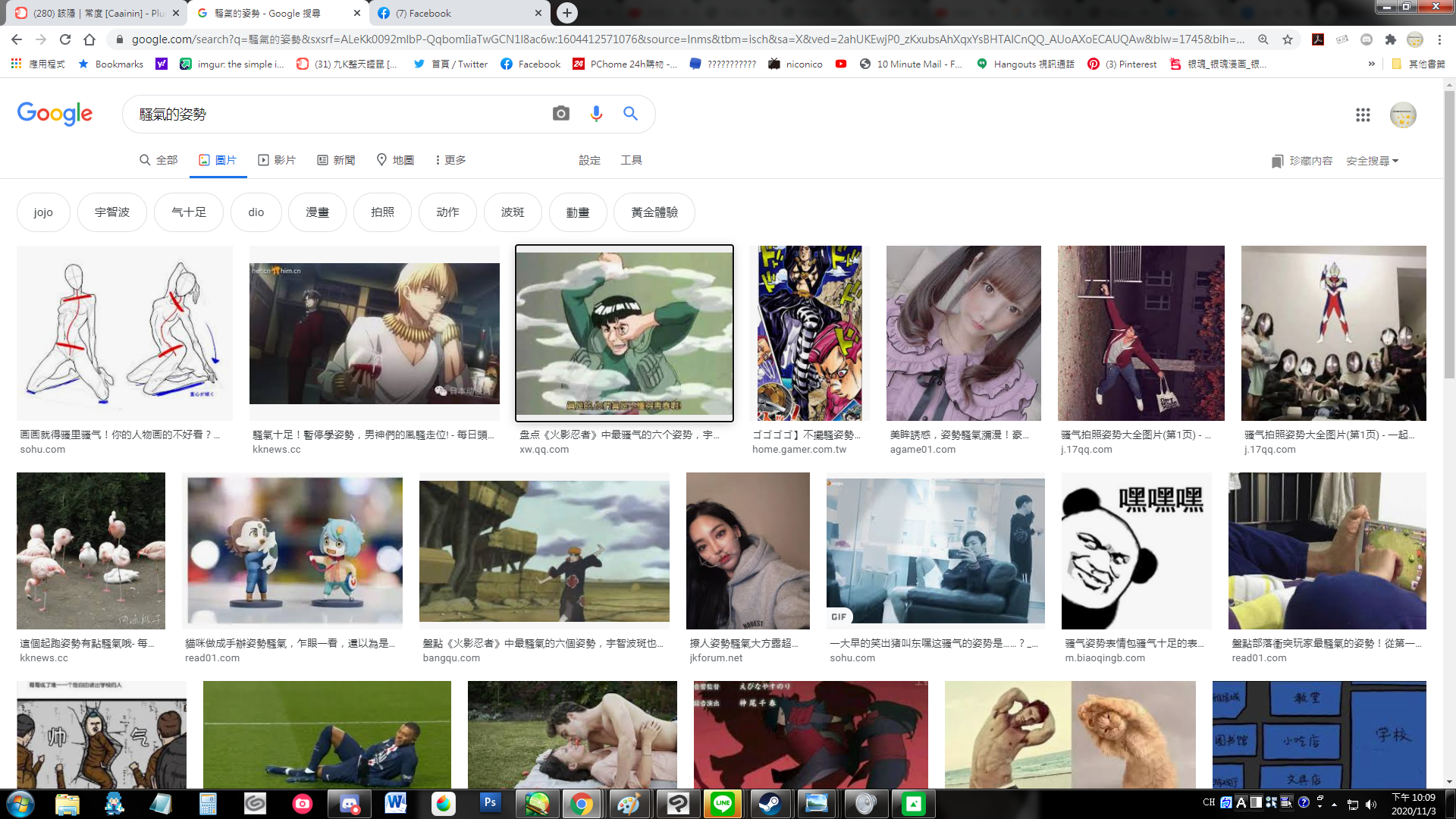Viewport: 1456px width, 819px height.
Task: Open the niconico bookmark
Action: 795,64
